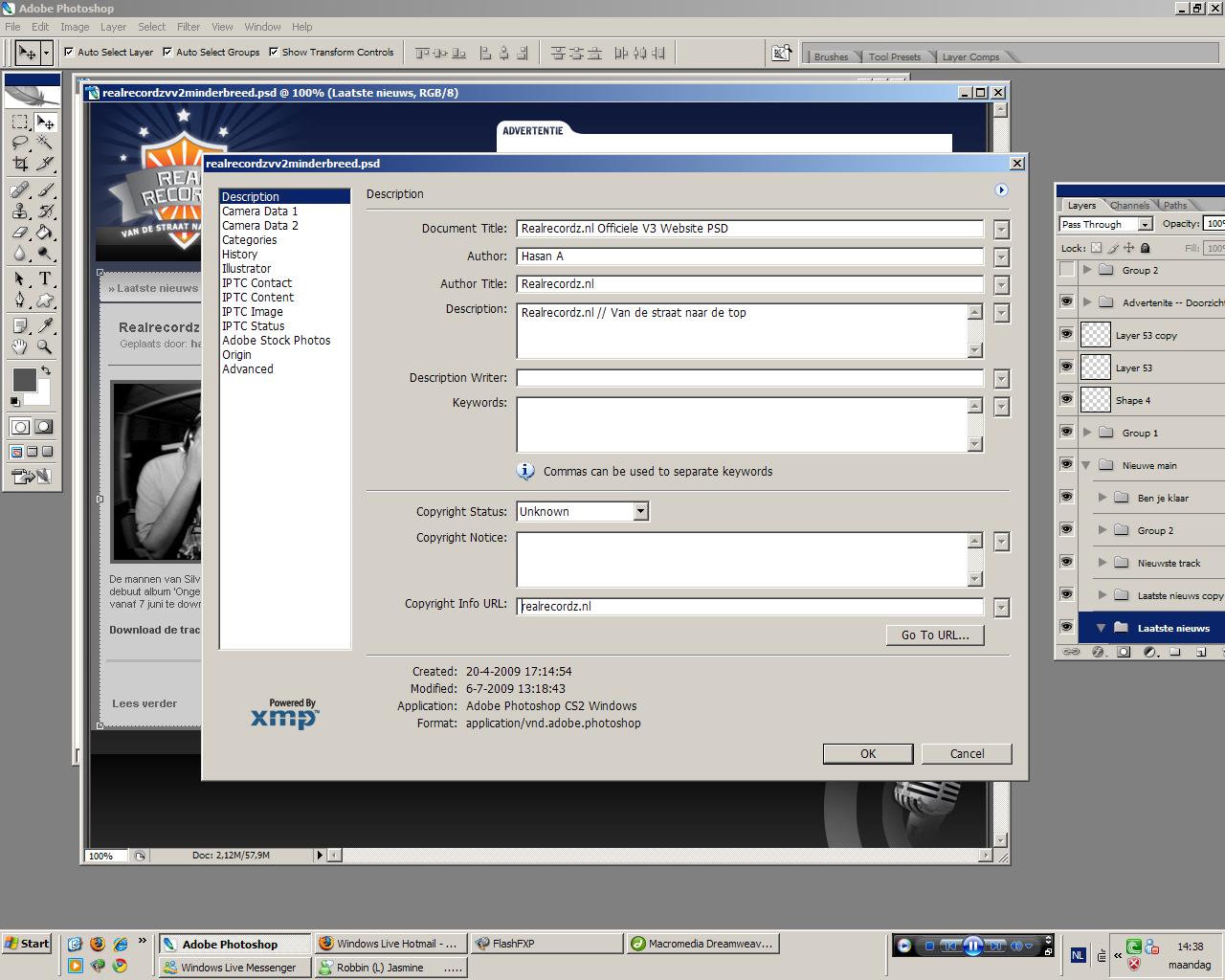Select the Magic Wand tool
The height and width of the screenshot is (980, 1225).
[x=44, y=143]
